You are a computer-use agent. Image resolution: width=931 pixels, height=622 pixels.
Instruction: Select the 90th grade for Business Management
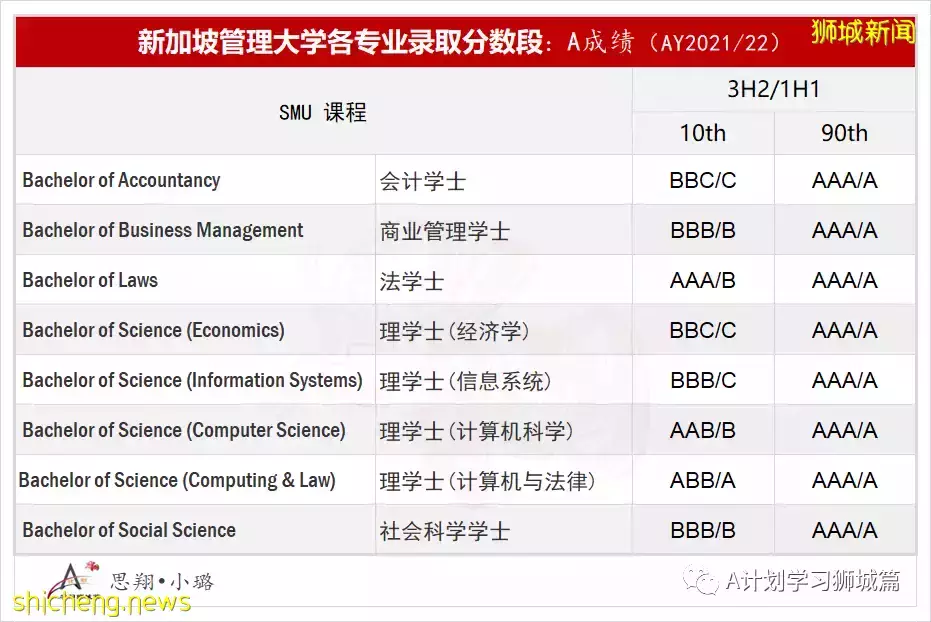coord(844,230)
